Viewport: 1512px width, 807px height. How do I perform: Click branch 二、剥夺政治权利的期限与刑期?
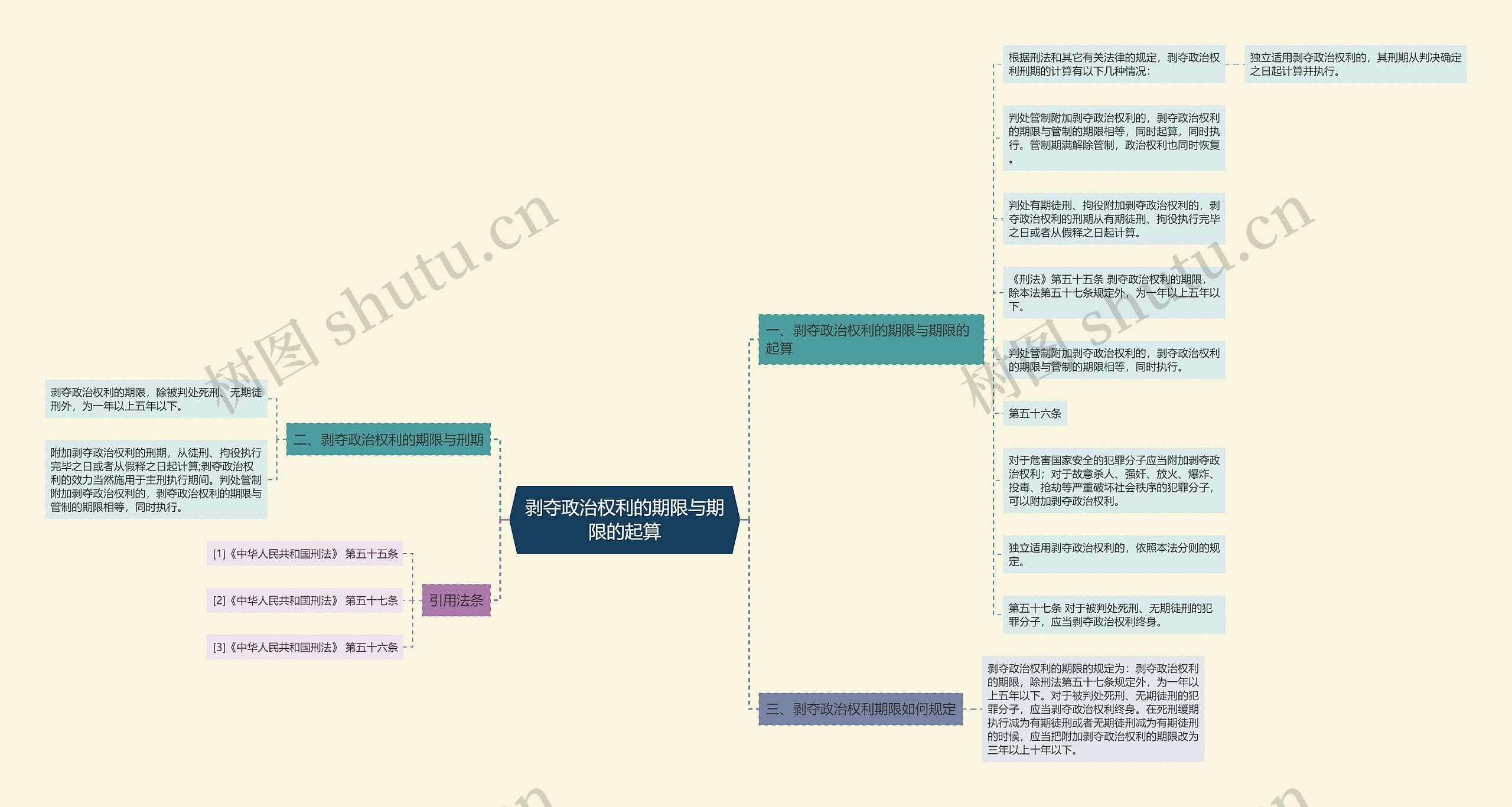(x=388, y=439)
